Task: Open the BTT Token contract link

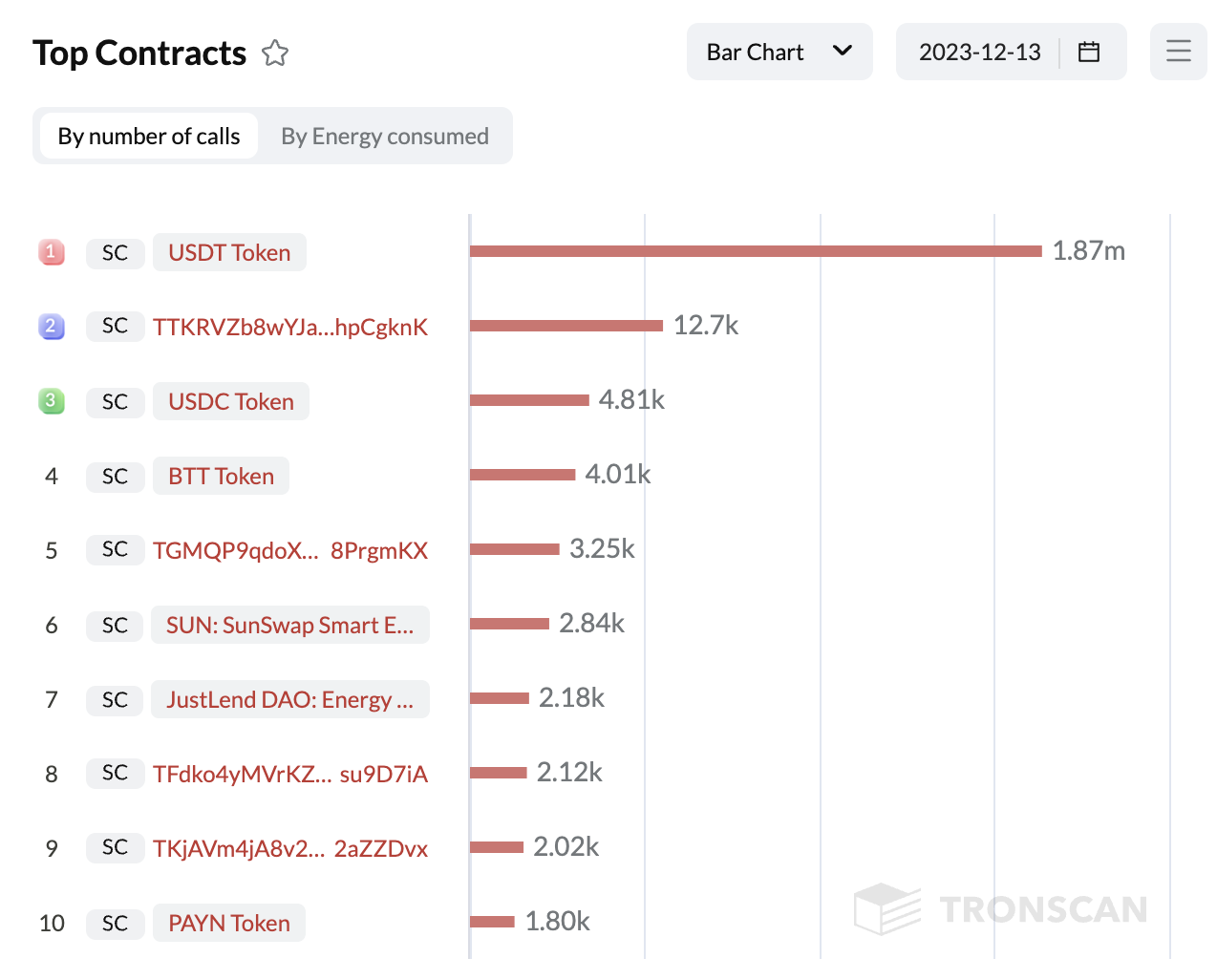Action: pos(221,477)
